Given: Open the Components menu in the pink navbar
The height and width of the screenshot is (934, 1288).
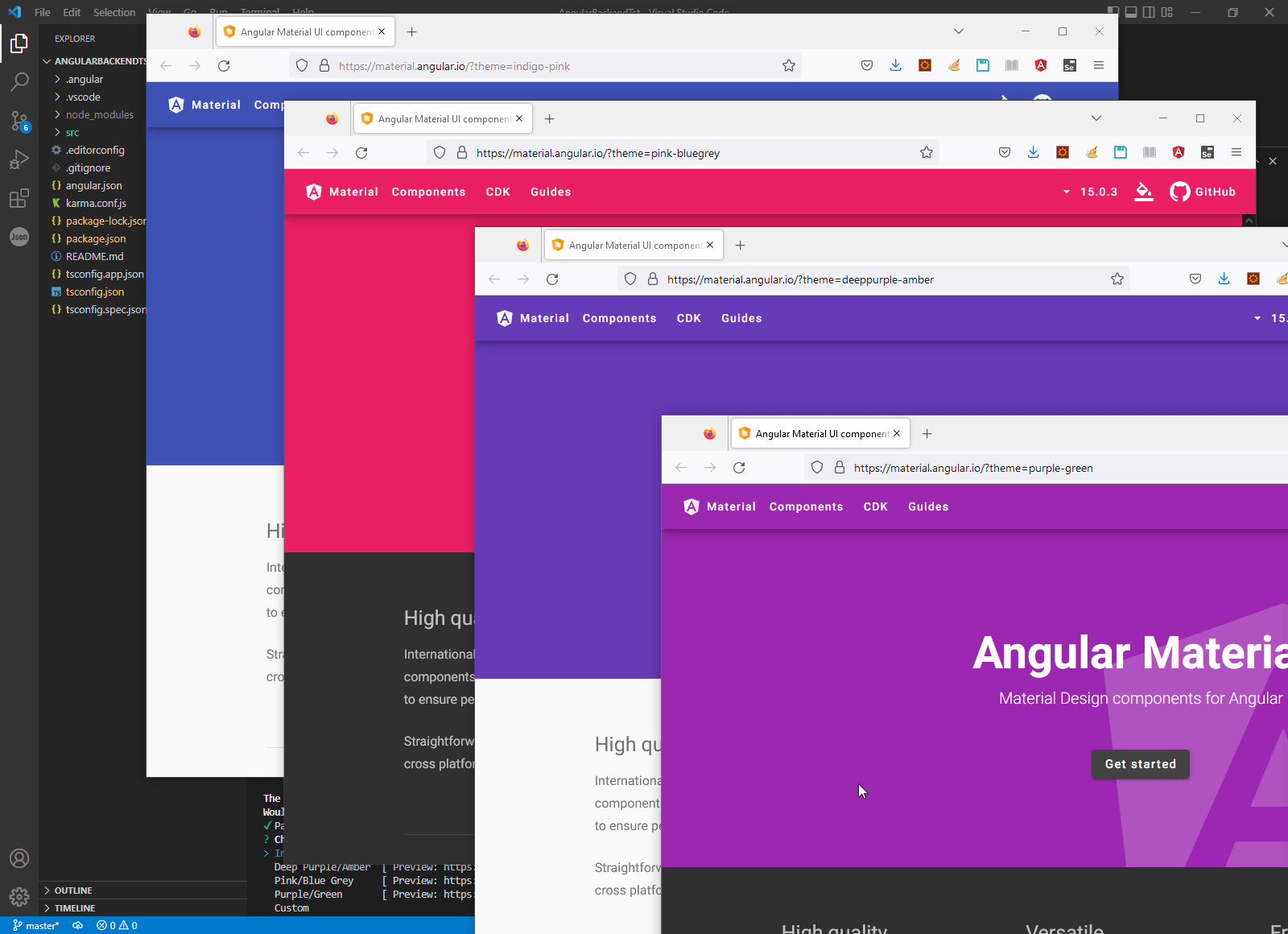Looking at the screenshot, I should pos(429,192).
